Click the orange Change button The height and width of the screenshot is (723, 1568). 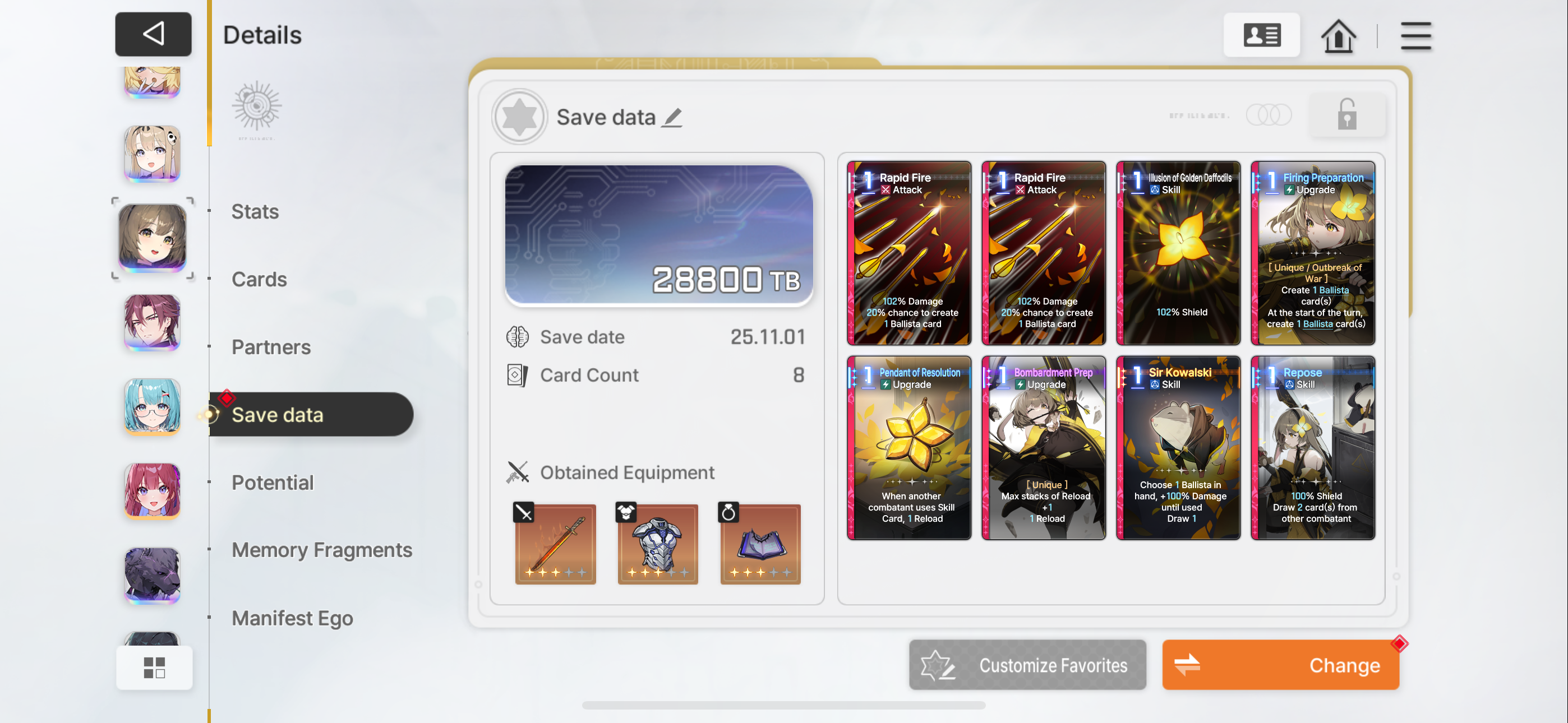(x=1280, y=665)
